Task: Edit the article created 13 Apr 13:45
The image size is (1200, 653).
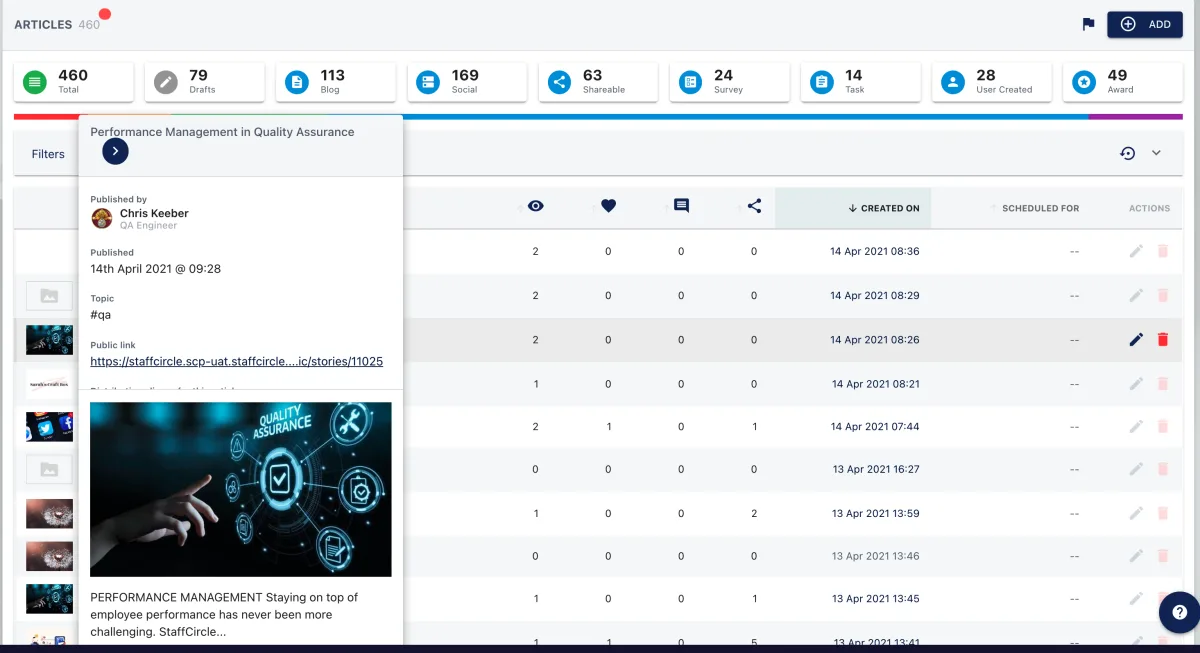Action: coord(1136,599)
